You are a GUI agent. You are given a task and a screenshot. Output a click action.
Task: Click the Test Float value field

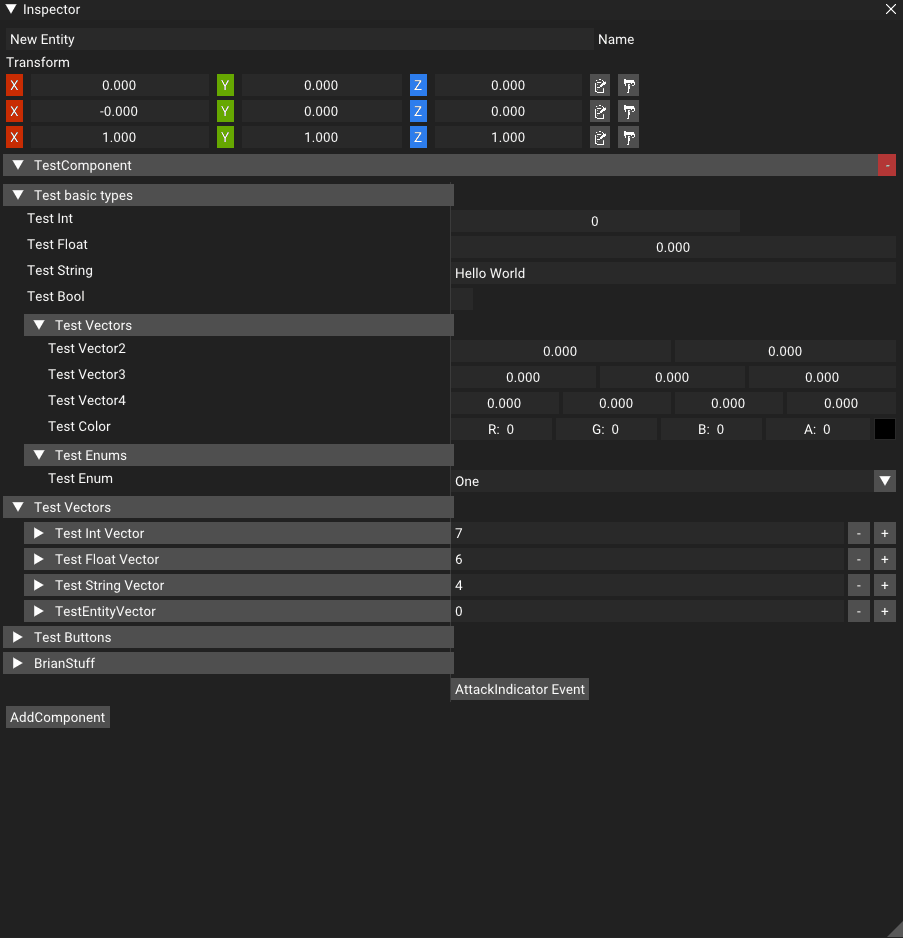point(673,247)
